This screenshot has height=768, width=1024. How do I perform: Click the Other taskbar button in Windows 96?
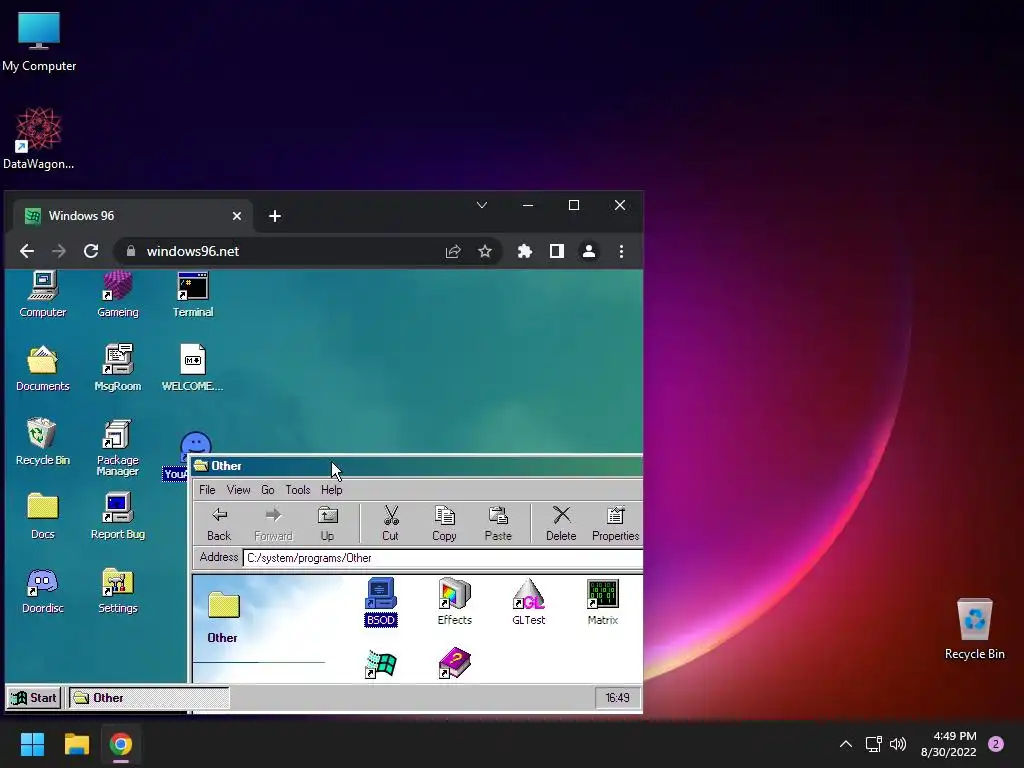point(150,697)
